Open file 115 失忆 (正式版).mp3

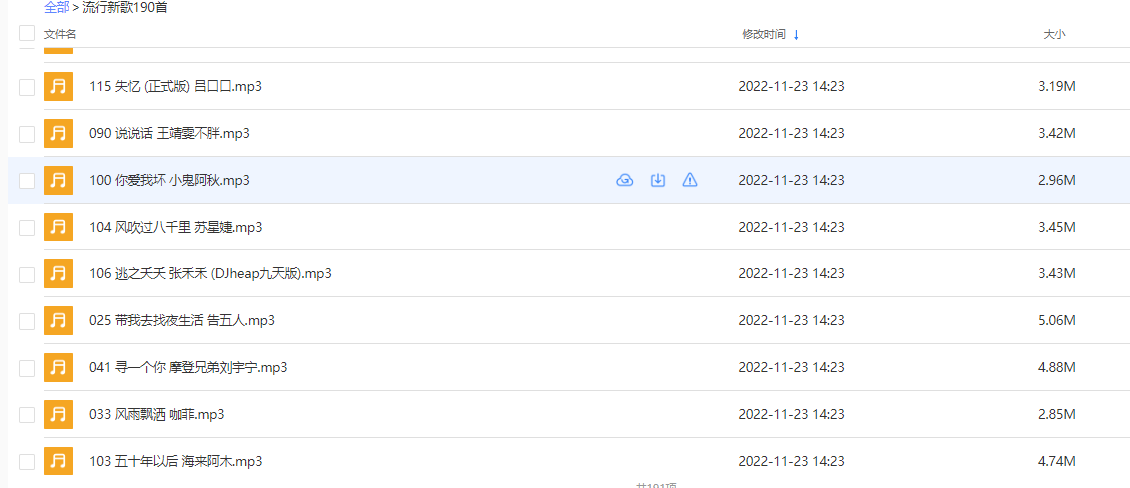(175, 86)
